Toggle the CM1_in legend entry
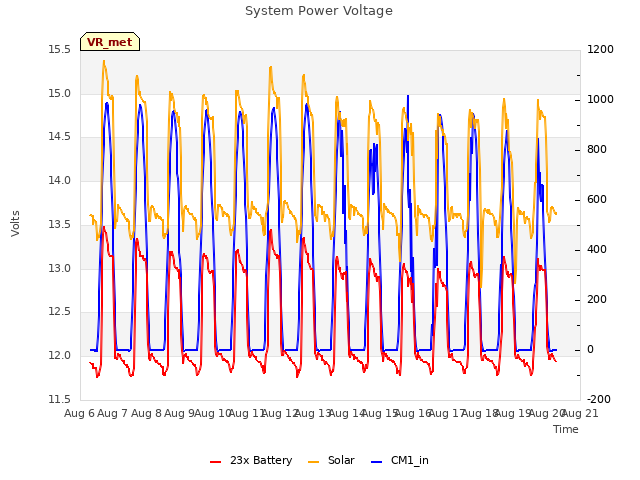Viewport: 640px width, 480px height. pyautogui.click(x=400, y=460)
